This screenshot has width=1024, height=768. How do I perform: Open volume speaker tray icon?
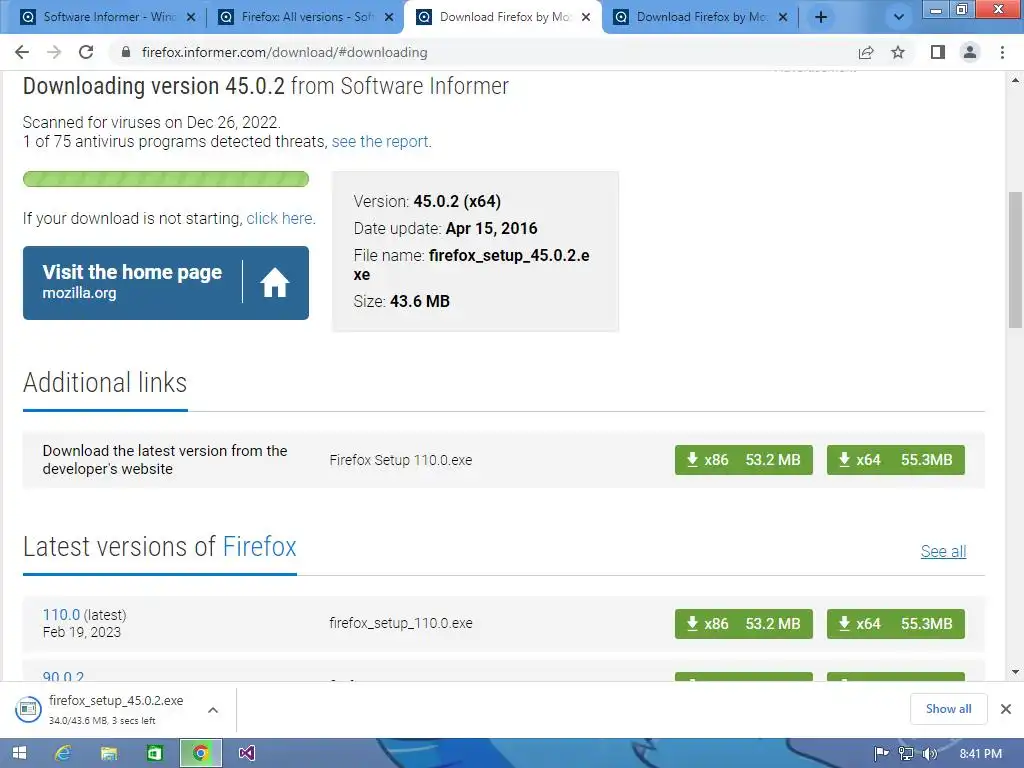[929, 754]
